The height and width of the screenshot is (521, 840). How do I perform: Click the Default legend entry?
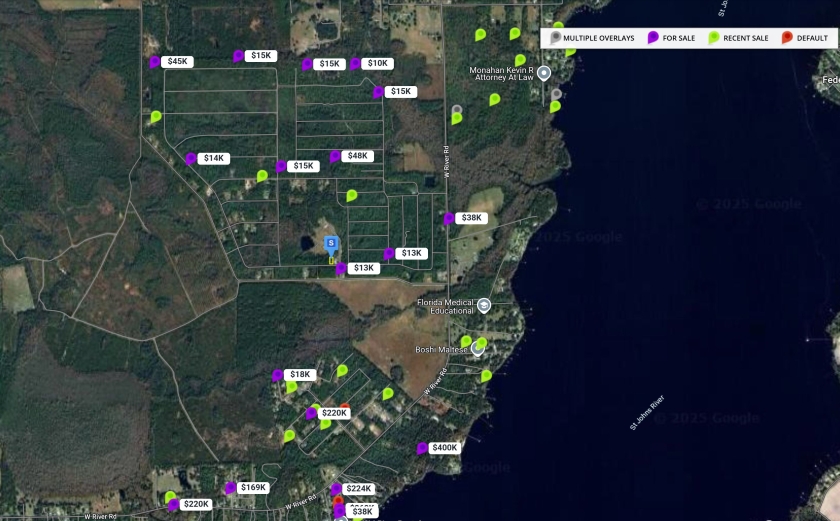(x=805, y=38)
